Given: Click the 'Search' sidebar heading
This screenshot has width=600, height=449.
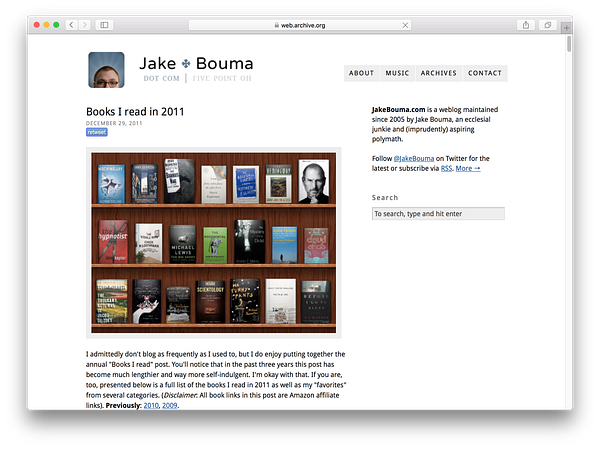Looking at the screenshot, I should pyautogui.click(x=385, y=198).
